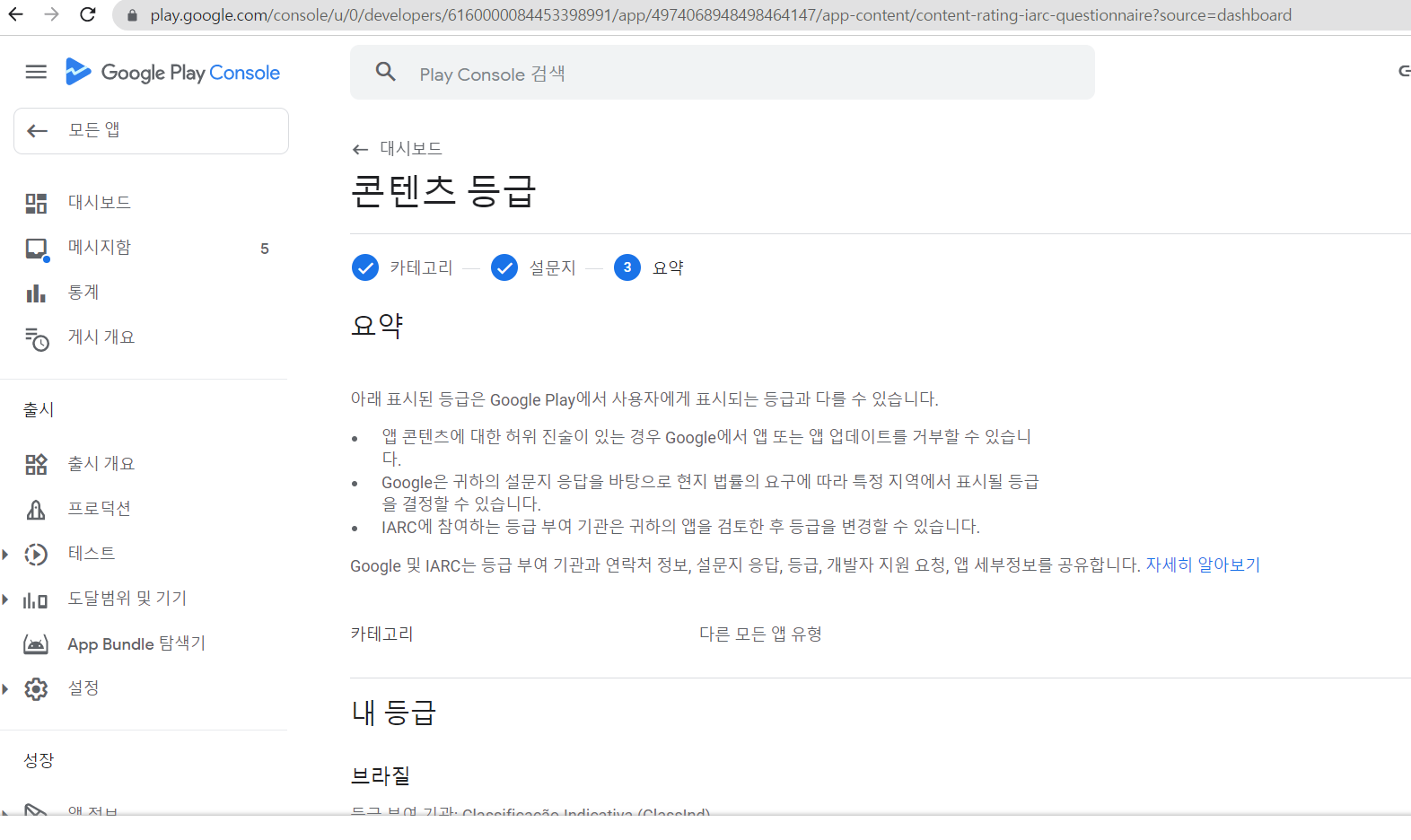Focus the Play Console 검색 search field
Image resolution: width=1411 pixels, height=840 pixels.
[723, 73]
